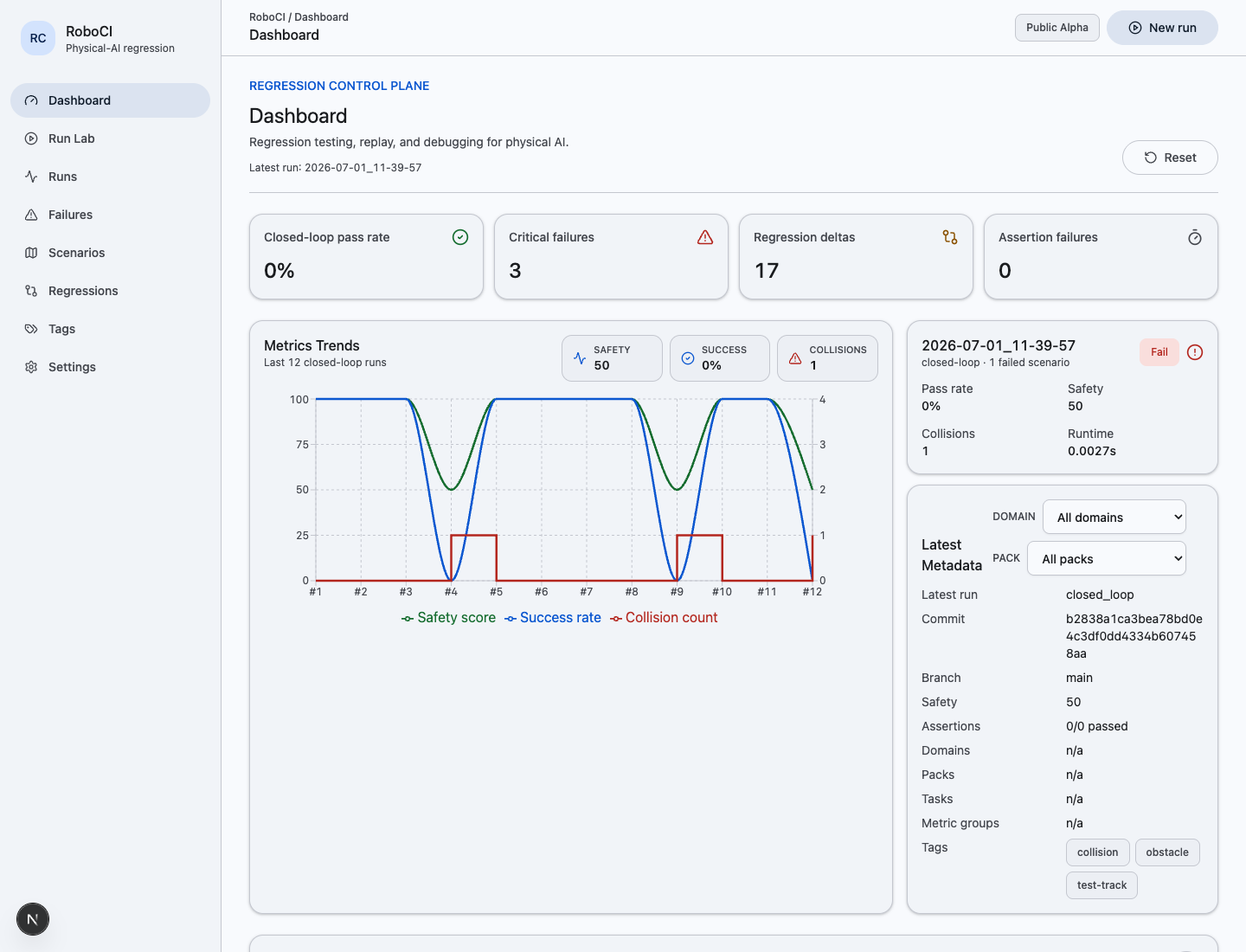
Task: Click the COLLISIONS 1 metric chip
Action: pyautogui.click(x=827, y=358)
